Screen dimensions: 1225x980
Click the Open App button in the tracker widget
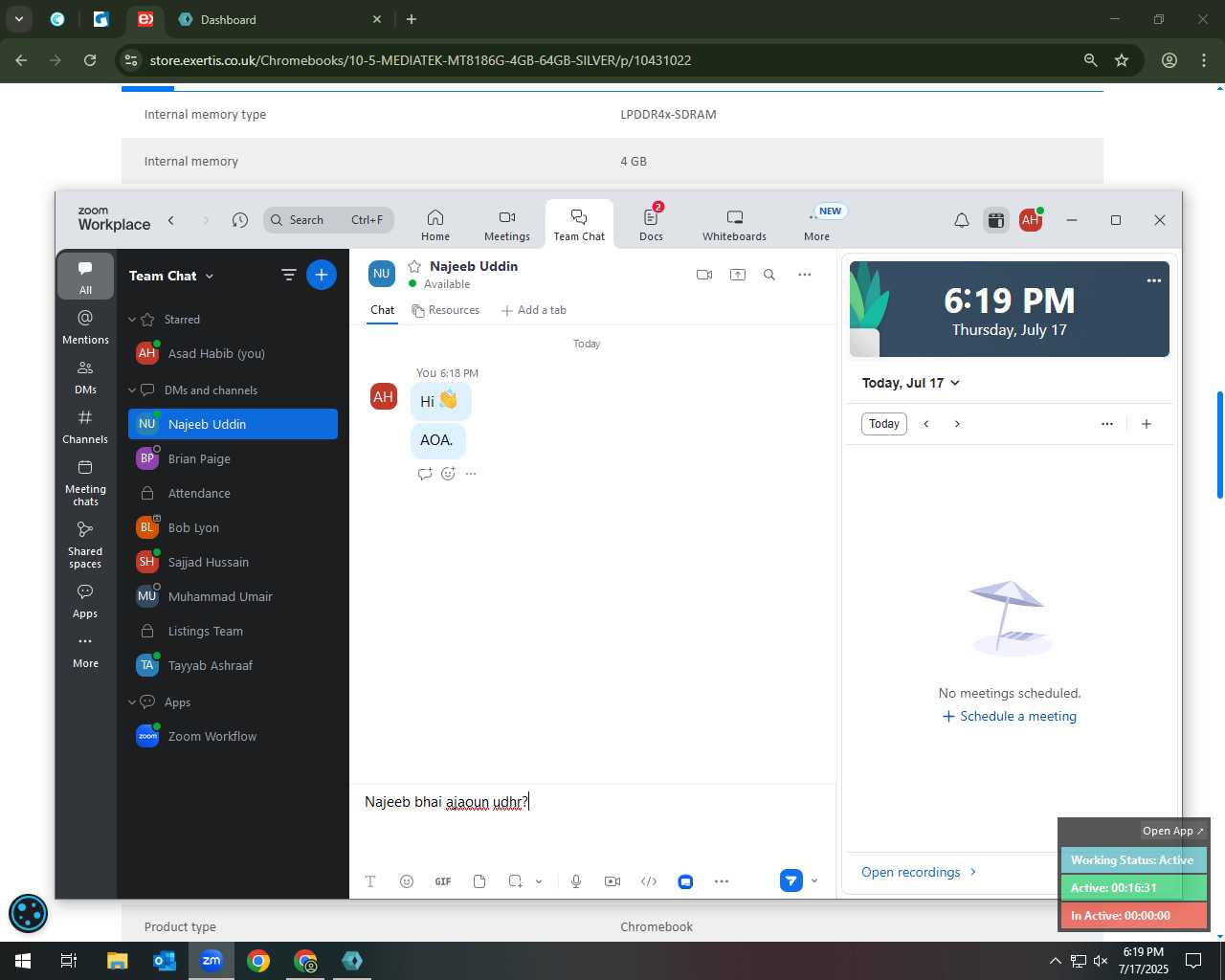click(x=1173, y=831)
